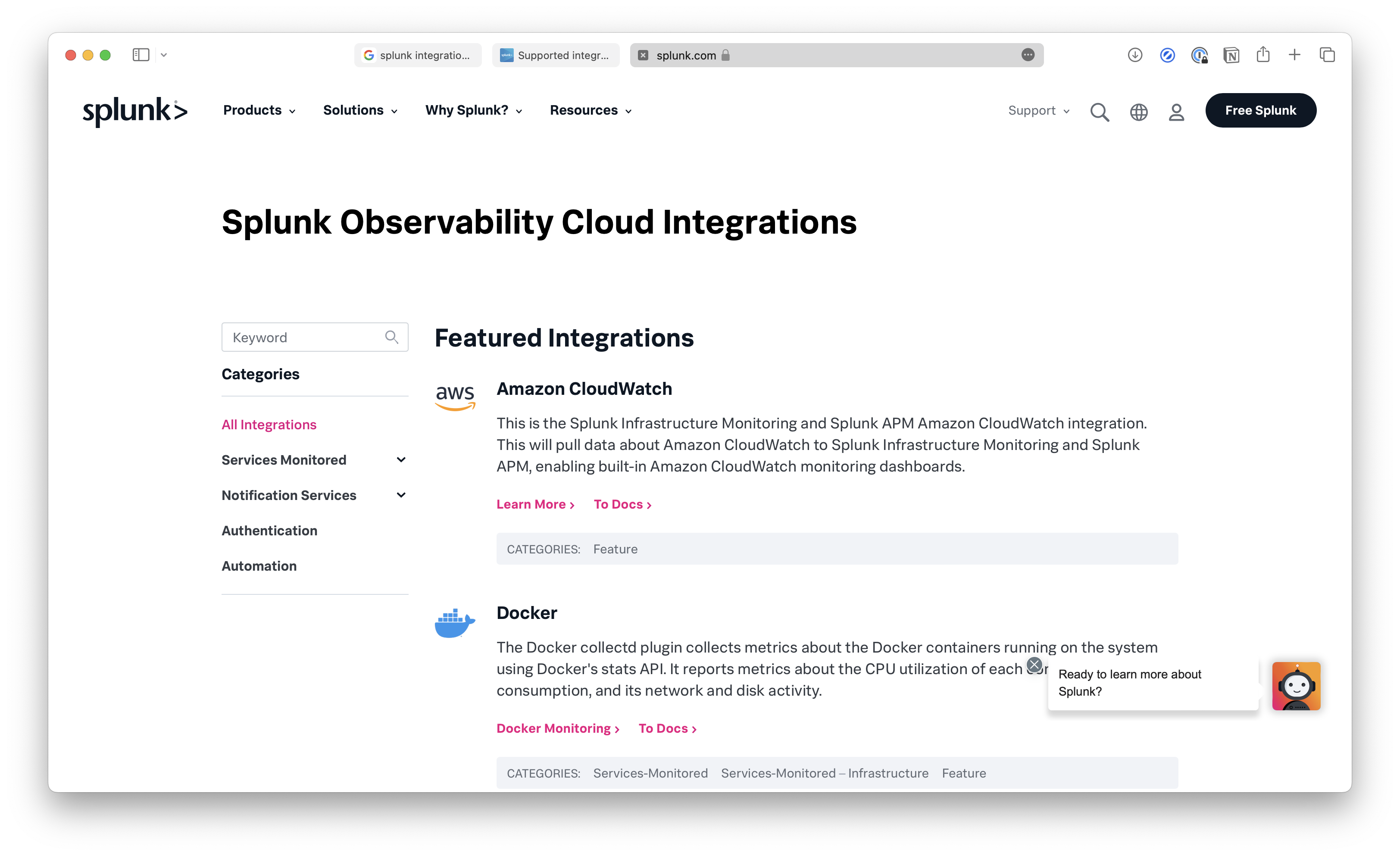The width and height of the screenshot is (1400, 856).
Task: Select the Authentication category
Action: point(269,530)
